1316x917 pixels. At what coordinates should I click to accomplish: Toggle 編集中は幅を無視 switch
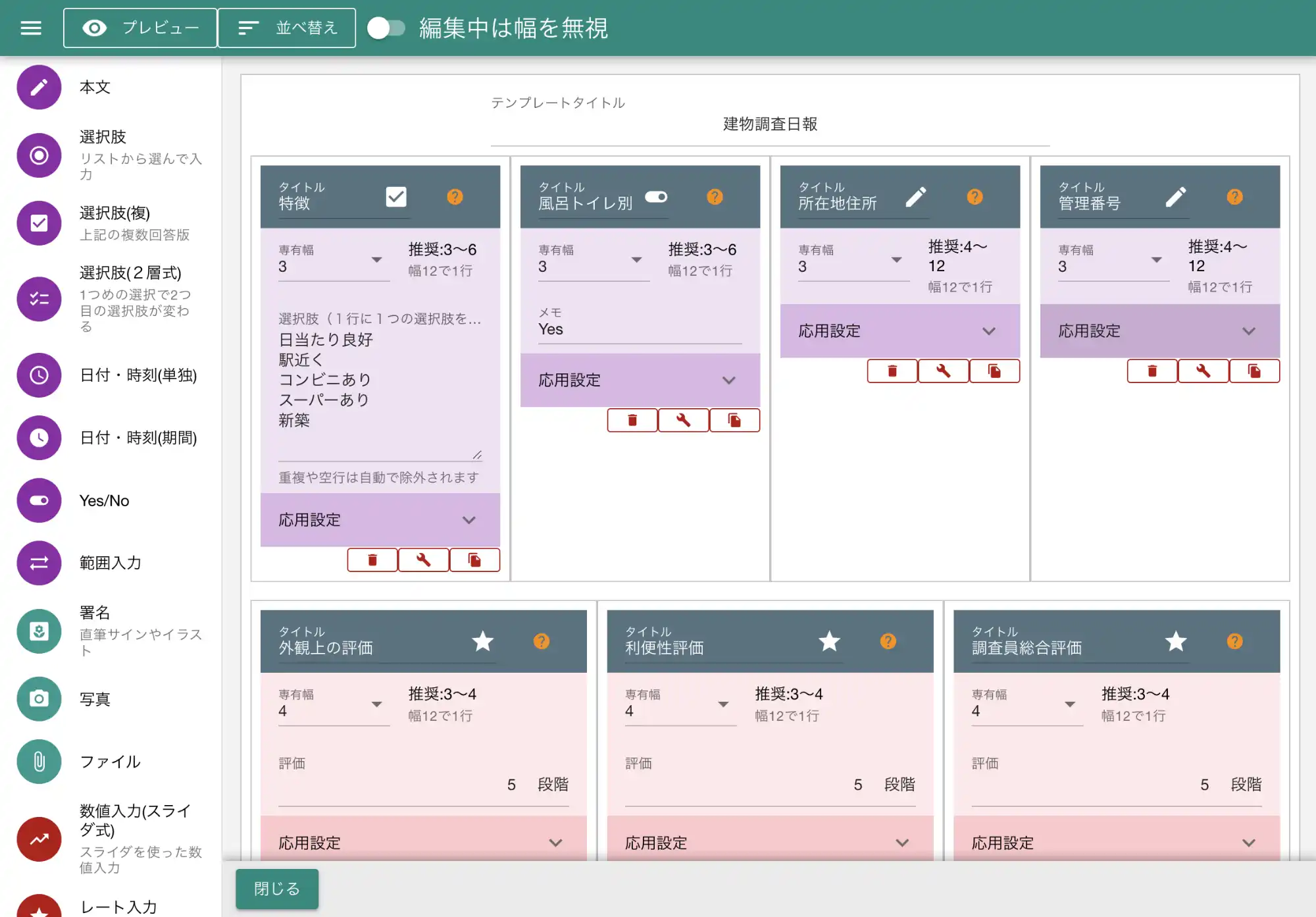(x=386, y=28)
